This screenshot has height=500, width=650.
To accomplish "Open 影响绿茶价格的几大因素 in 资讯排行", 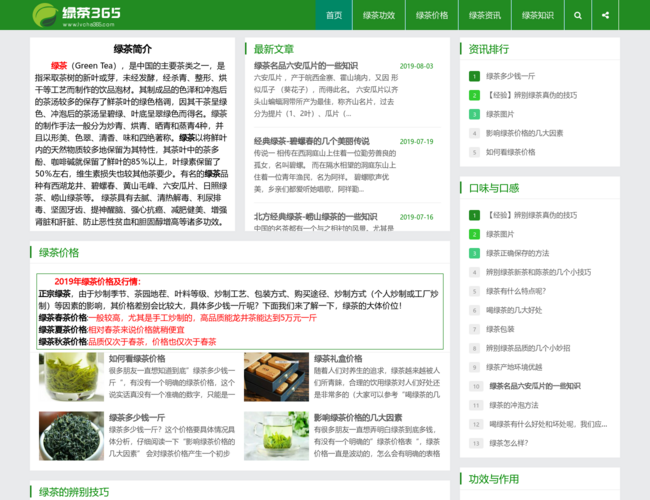I will [524, 133].
